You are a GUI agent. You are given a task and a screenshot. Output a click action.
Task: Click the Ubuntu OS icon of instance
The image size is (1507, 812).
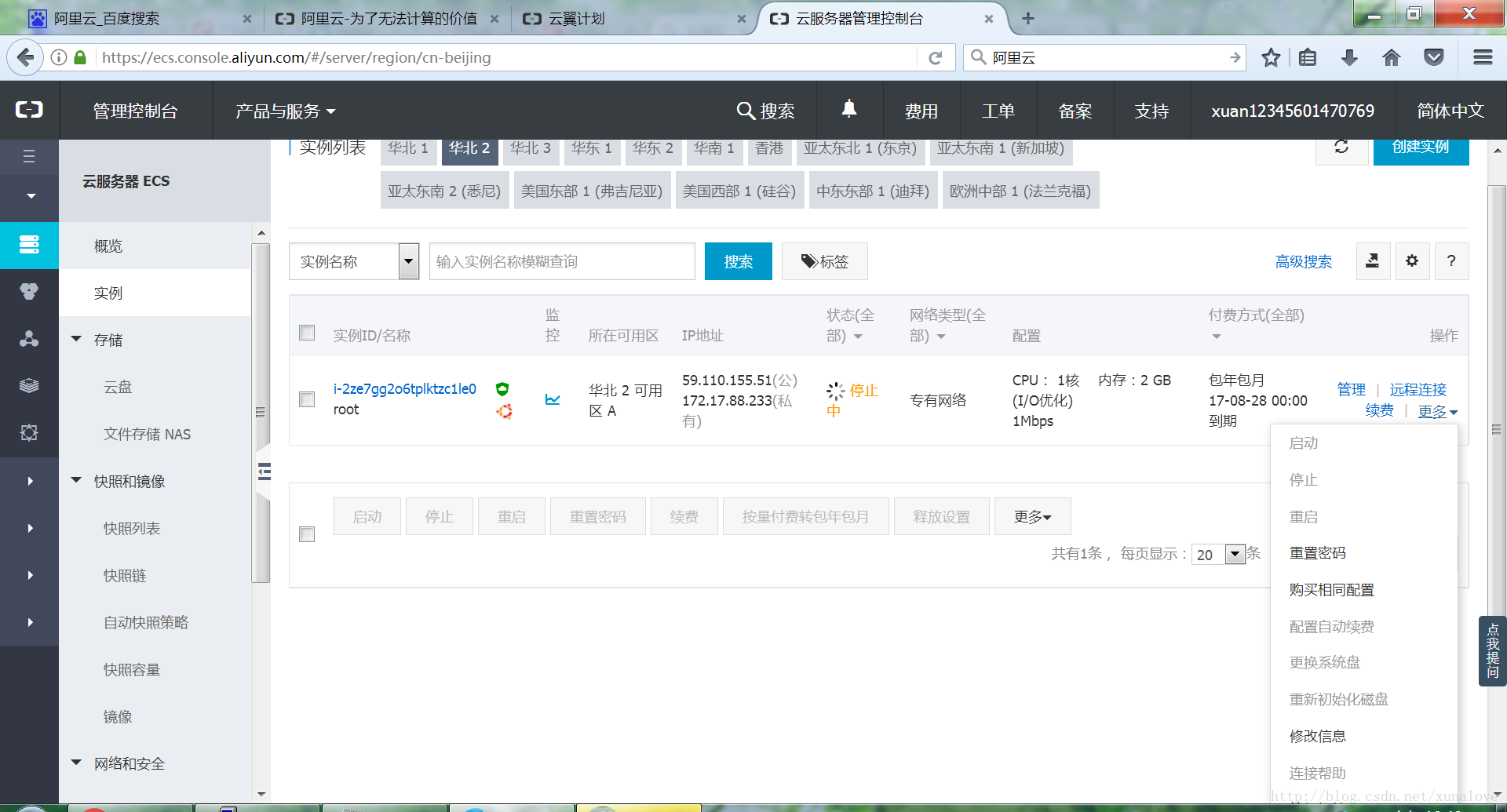click(504, 411)
